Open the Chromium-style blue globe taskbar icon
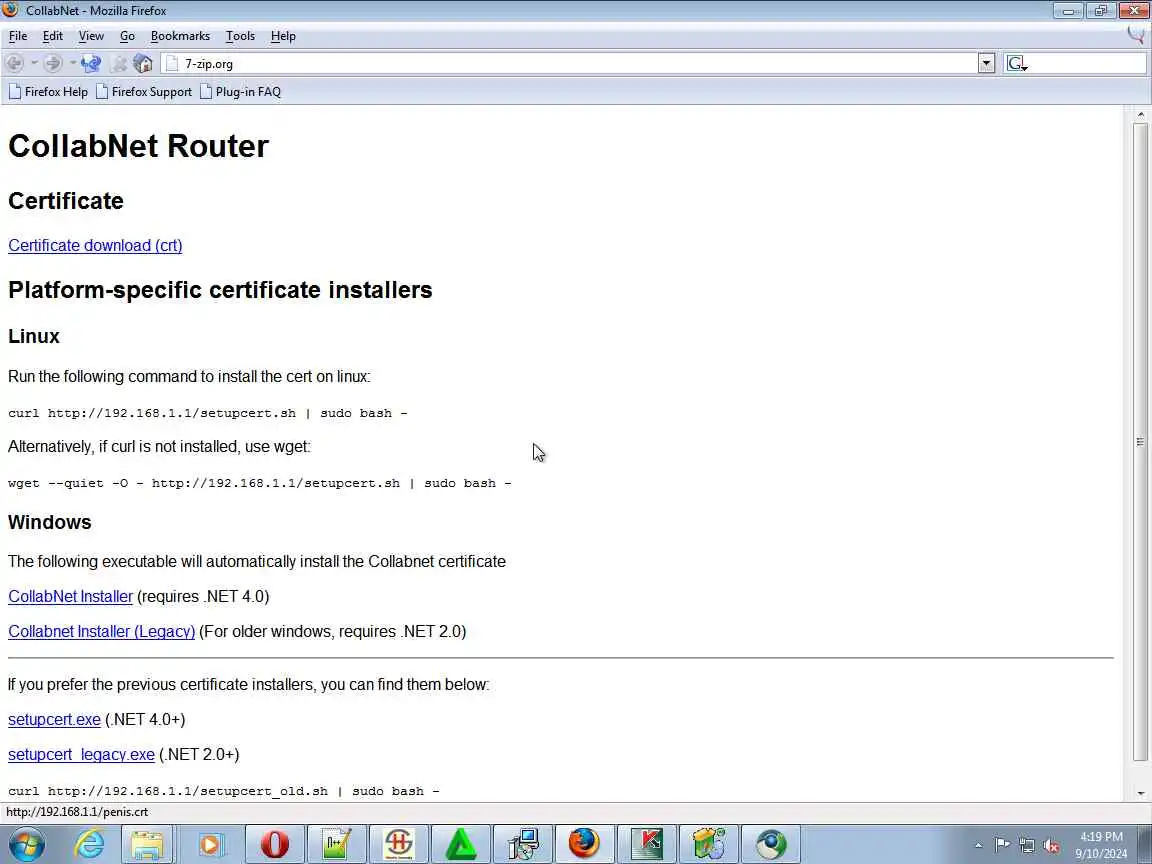Viewport: 1152px width, 864px height. (x=771, y=844)
